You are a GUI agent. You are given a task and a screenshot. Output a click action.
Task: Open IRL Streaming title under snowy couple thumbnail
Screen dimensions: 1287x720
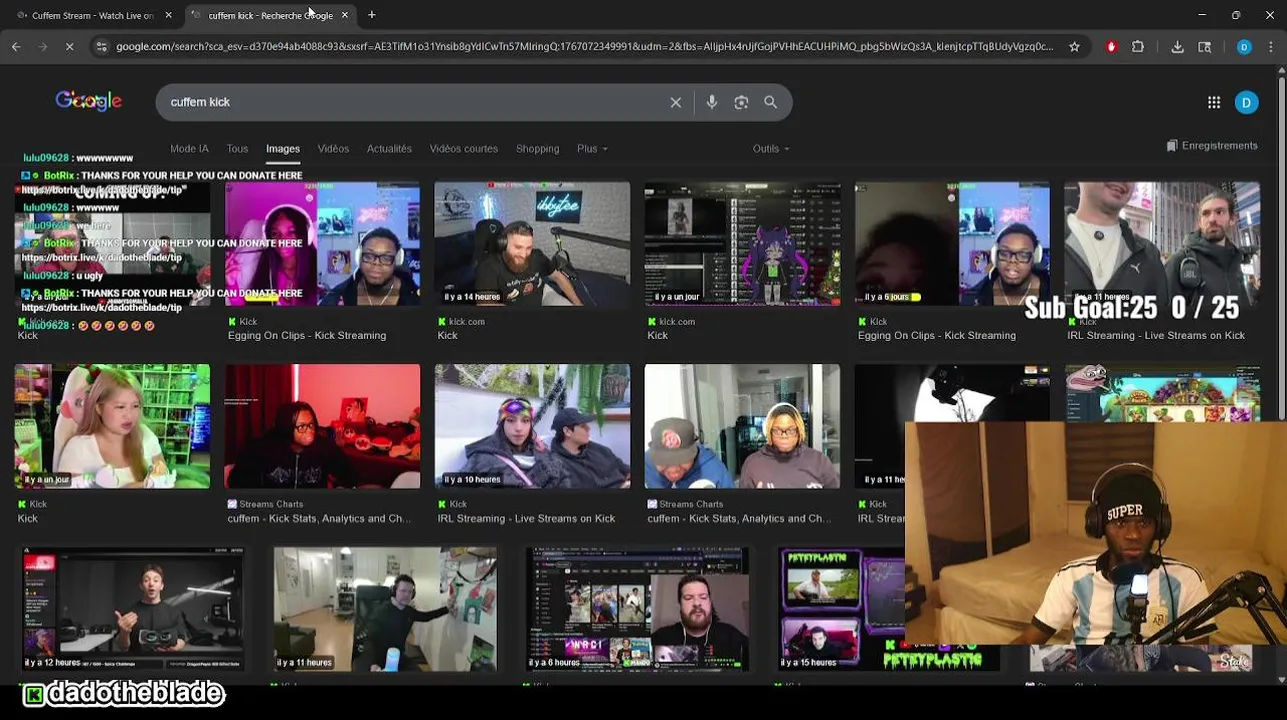(x=526, y=519)
